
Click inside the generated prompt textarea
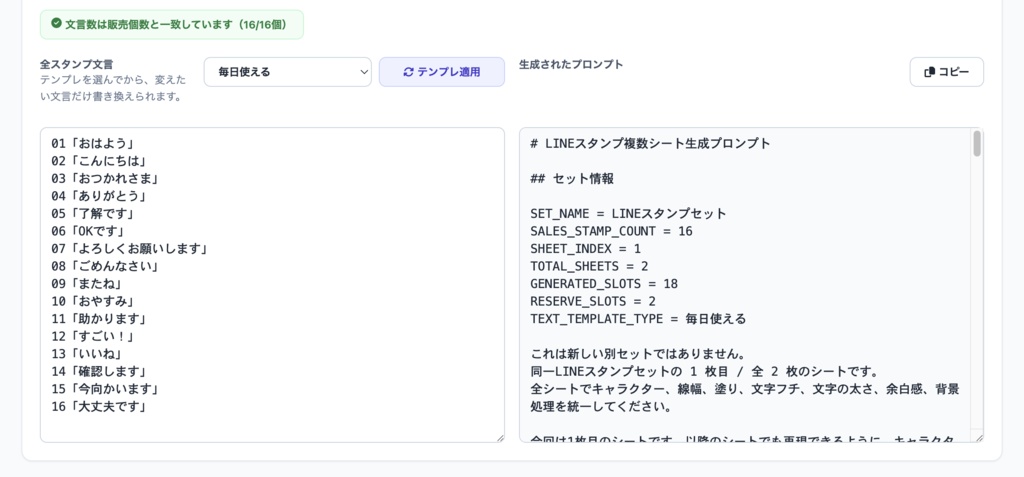tap(751, 285)
